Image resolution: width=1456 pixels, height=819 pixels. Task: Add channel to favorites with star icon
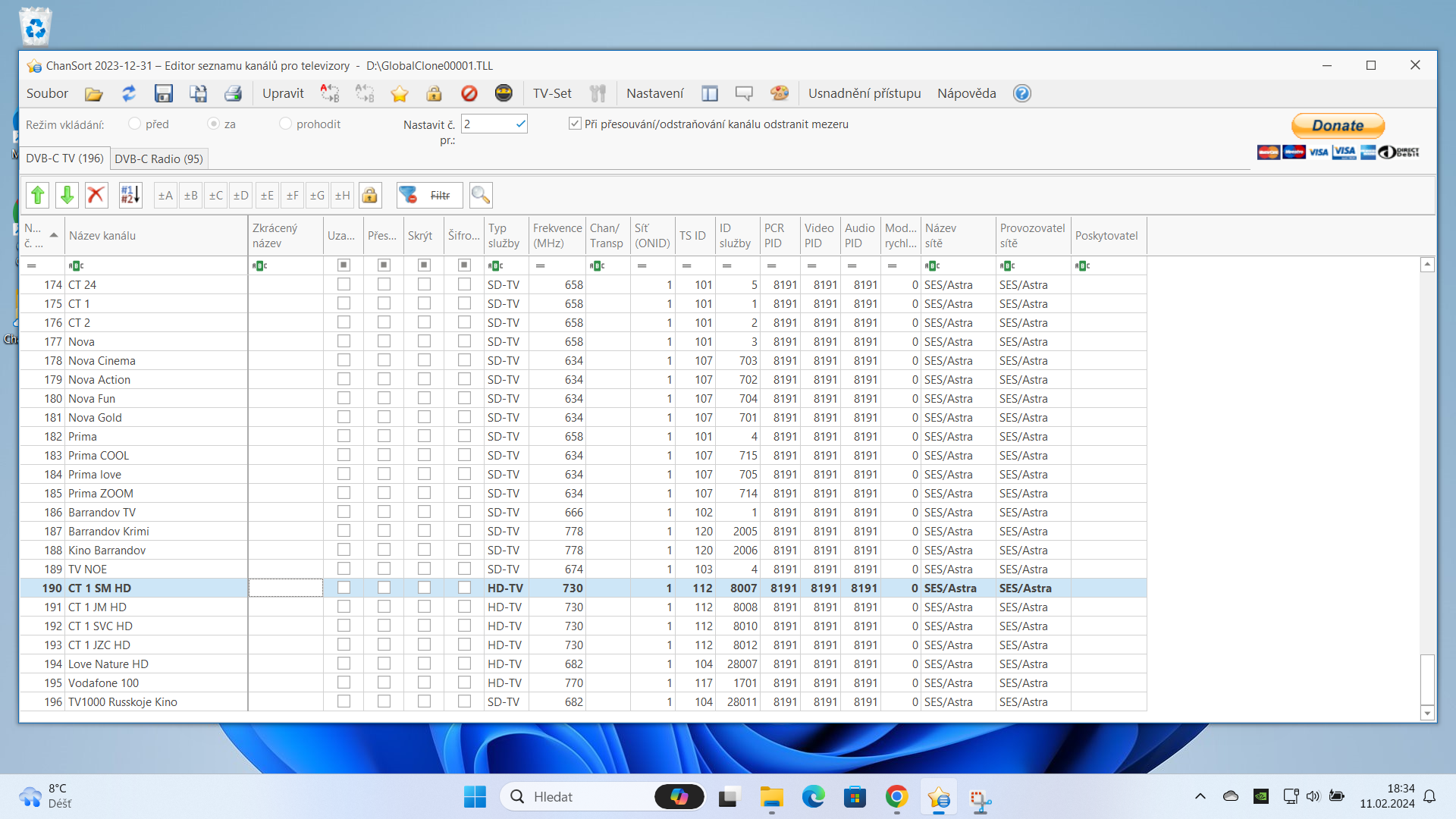[400, 93]
